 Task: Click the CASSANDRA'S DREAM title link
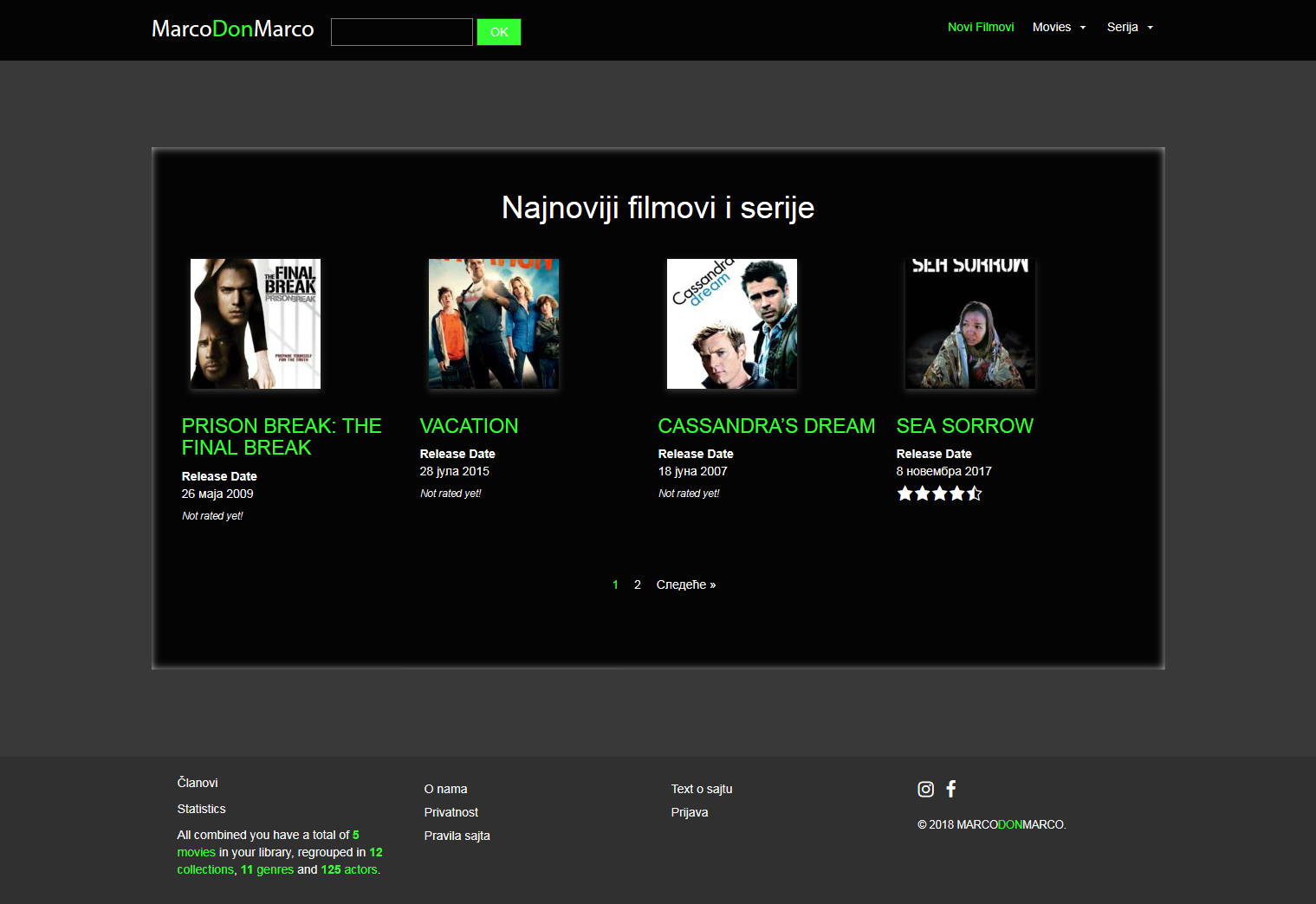click(x=766, y=426)
